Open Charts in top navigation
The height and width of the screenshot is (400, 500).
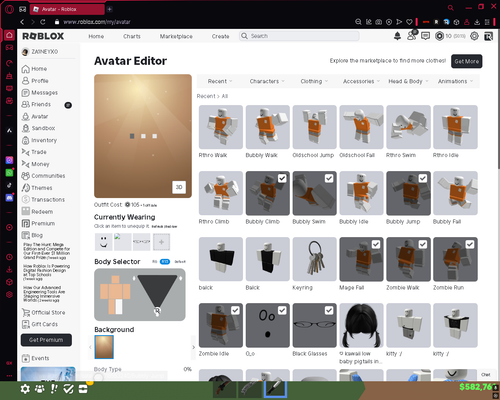tap(132, 36)
